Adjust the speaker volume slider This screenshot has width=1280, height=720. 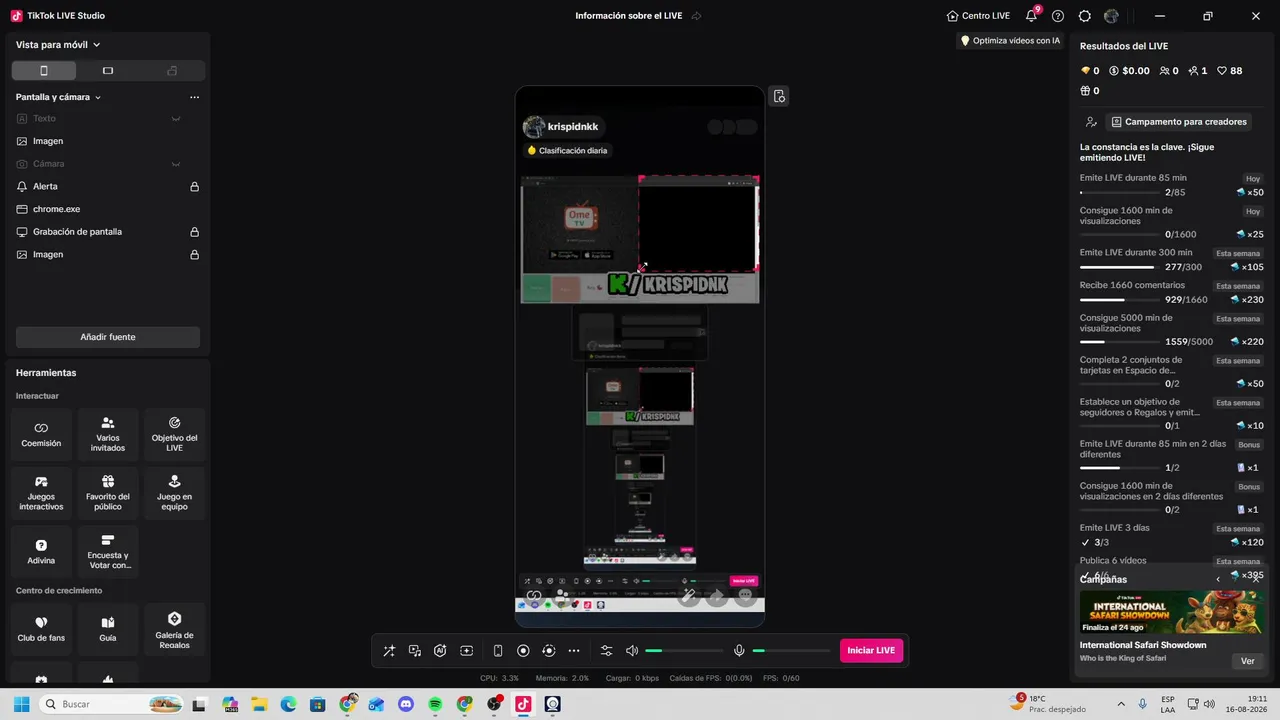click(684, 651)
